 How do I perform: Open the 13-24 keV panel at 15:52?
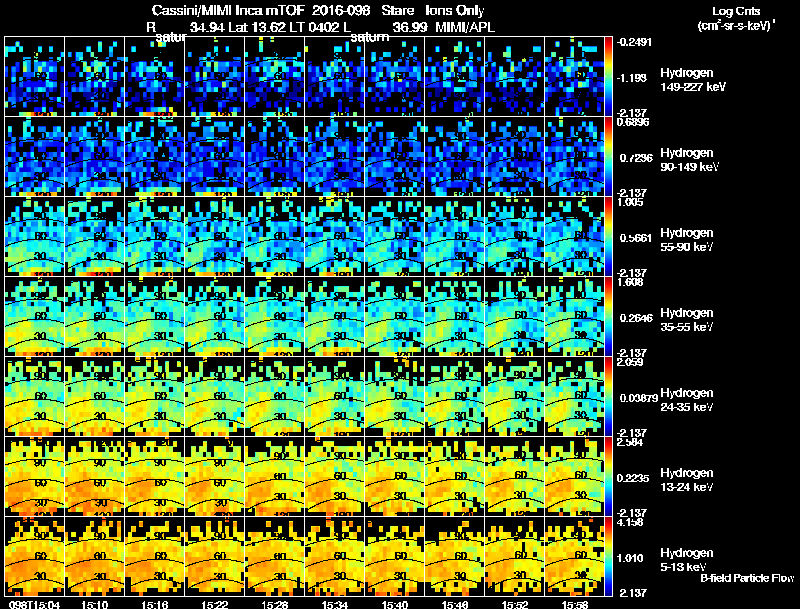(x=514, y=477)
